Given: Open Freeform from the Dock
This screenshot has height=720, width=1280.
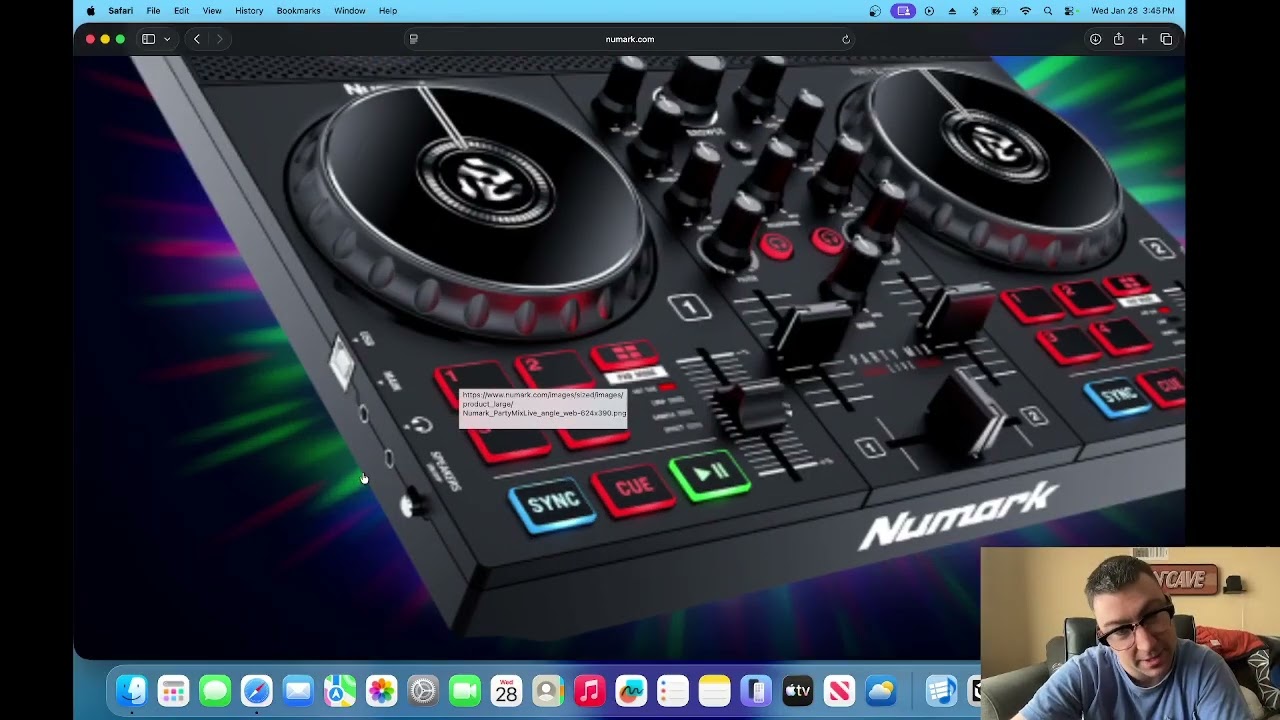Looking at the screenshot, I should point(631,691).
